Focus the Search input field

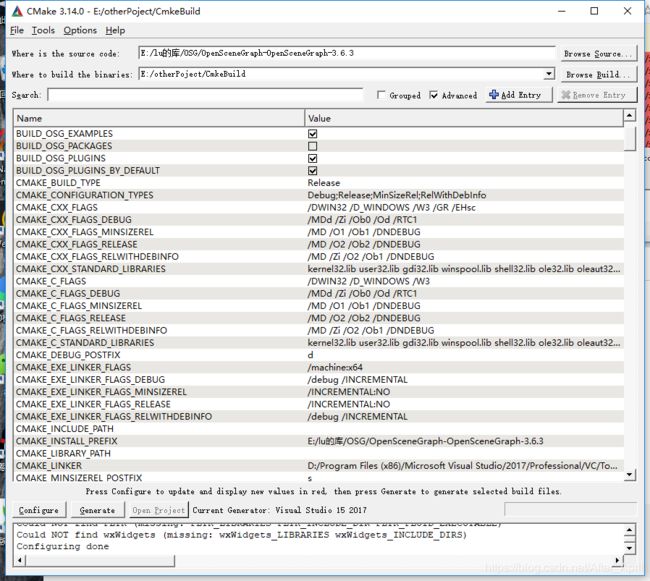(x=205, y=95)
